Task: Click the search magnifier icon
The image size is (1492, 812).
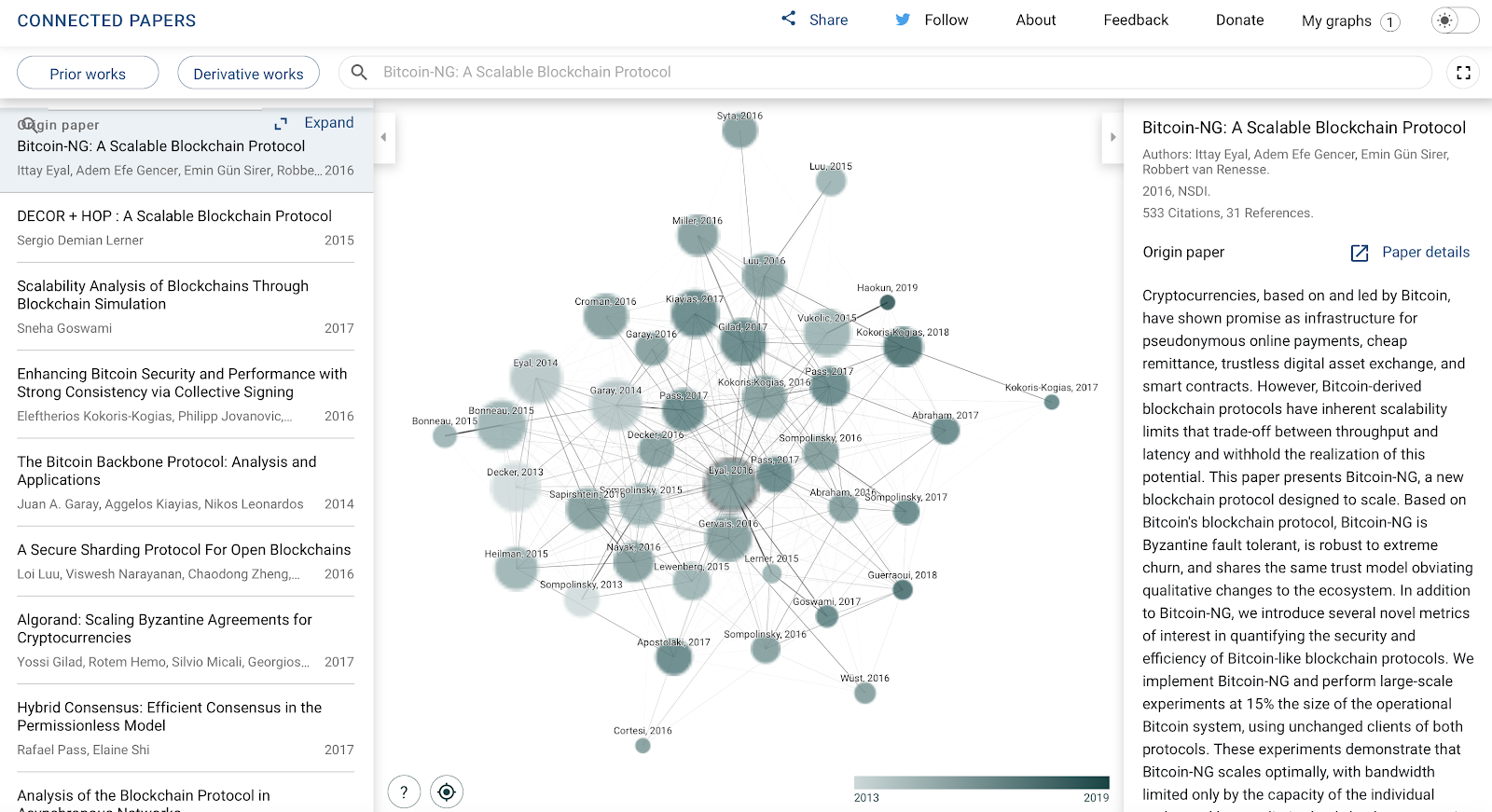Action: [x=359, y=72]
